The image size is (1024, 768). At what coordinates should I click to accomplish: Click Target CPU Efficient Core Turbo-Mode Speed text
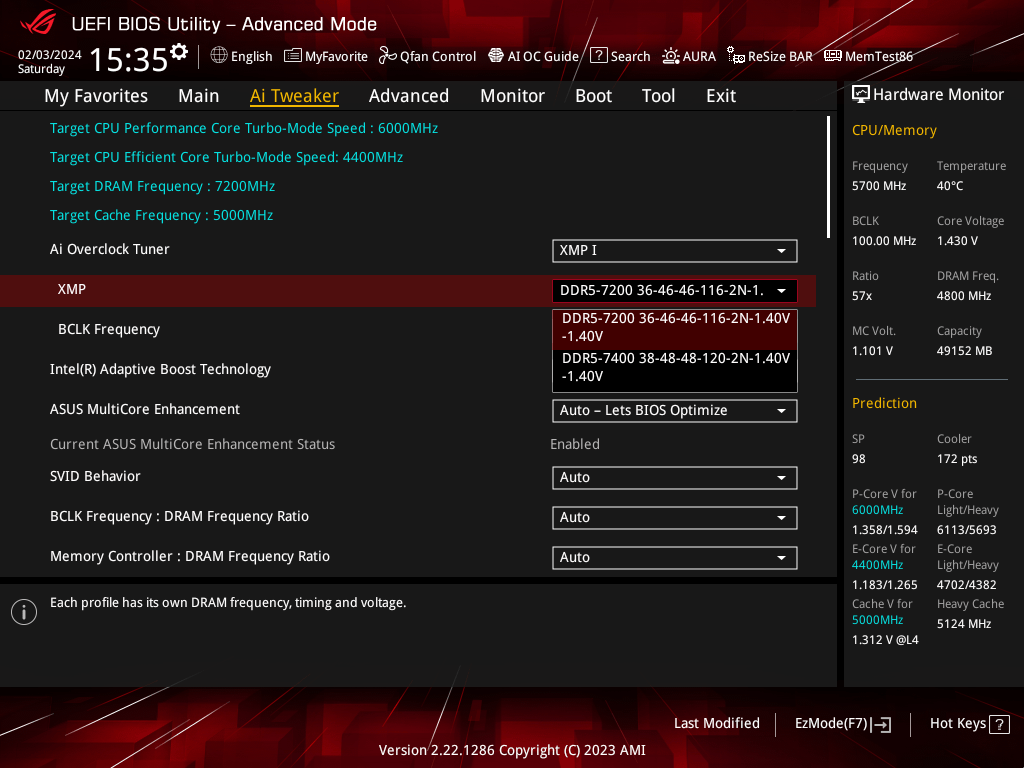coord(227,157)
